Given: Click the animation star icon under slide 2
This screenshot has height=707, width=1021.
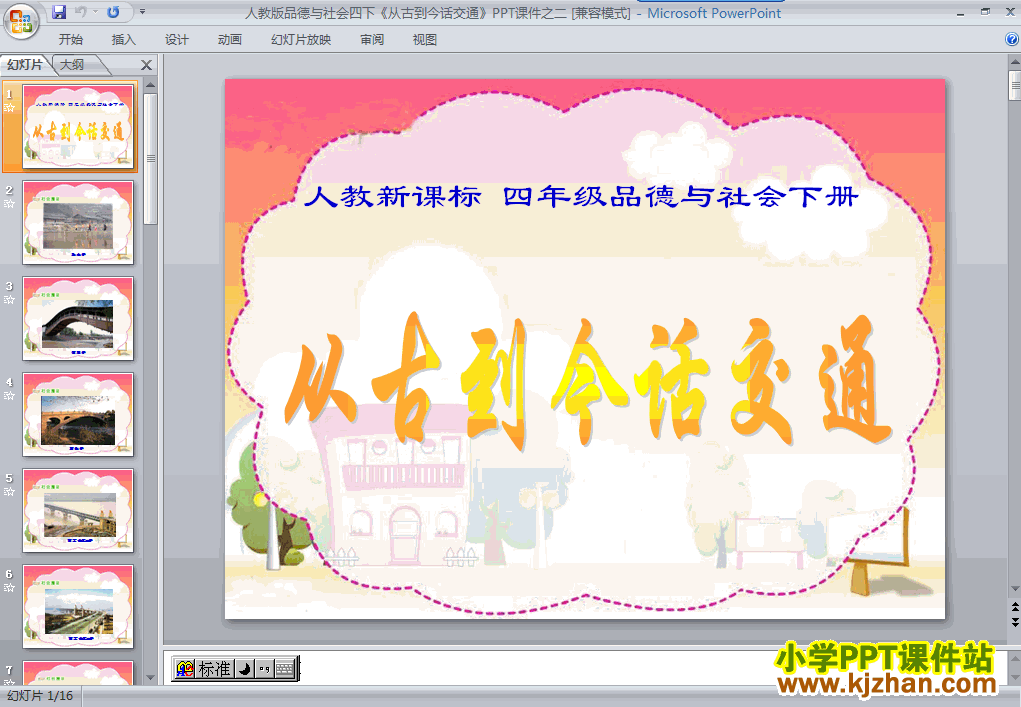Looking at the screenshot, I should pos(9,204).
